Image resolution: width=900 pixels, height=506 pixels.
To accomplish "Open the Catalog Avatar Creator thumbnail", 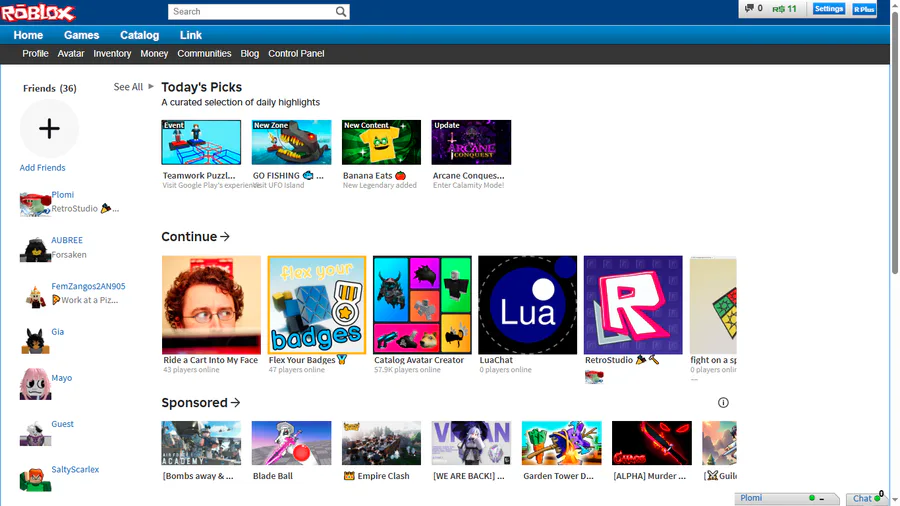I will [x=422, y=305].
